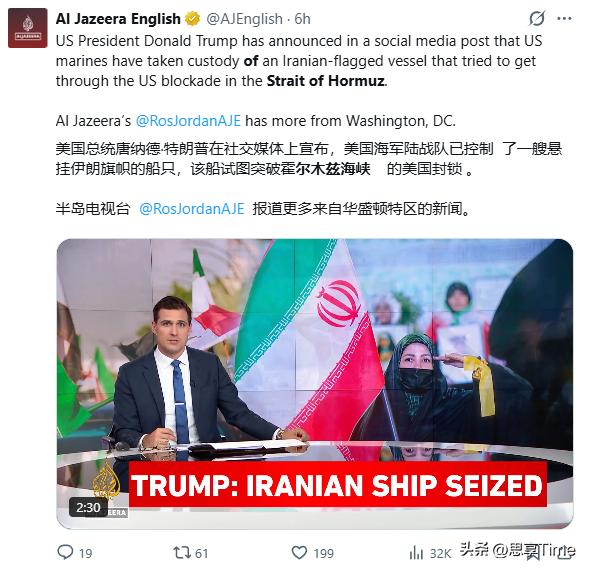589x570 pixels.
Task: Open the @AJEnglish handle link
Action: [x=244, y=19]
